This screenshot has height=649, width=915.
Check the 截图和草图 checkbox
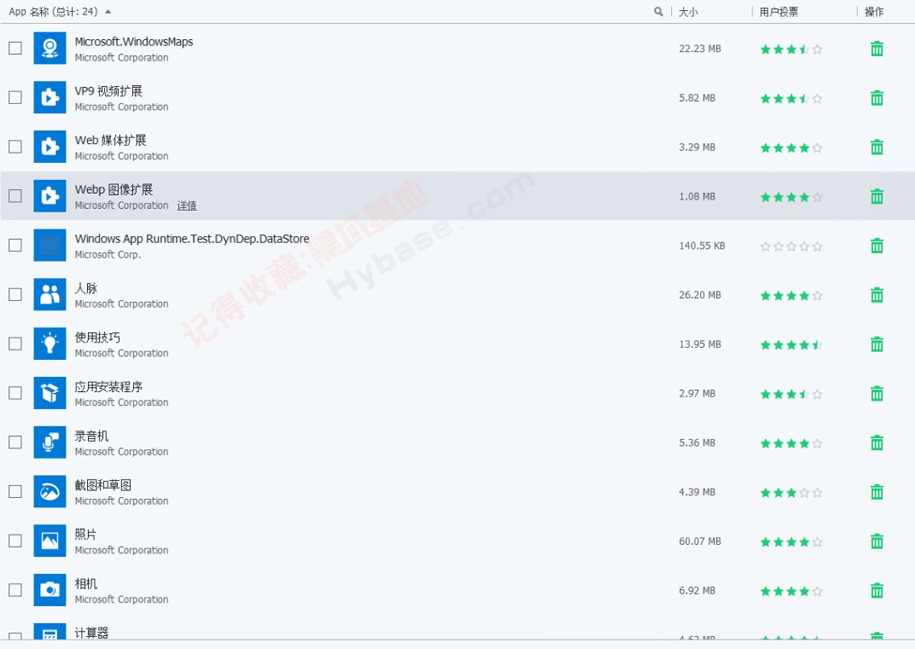point(15,491)
